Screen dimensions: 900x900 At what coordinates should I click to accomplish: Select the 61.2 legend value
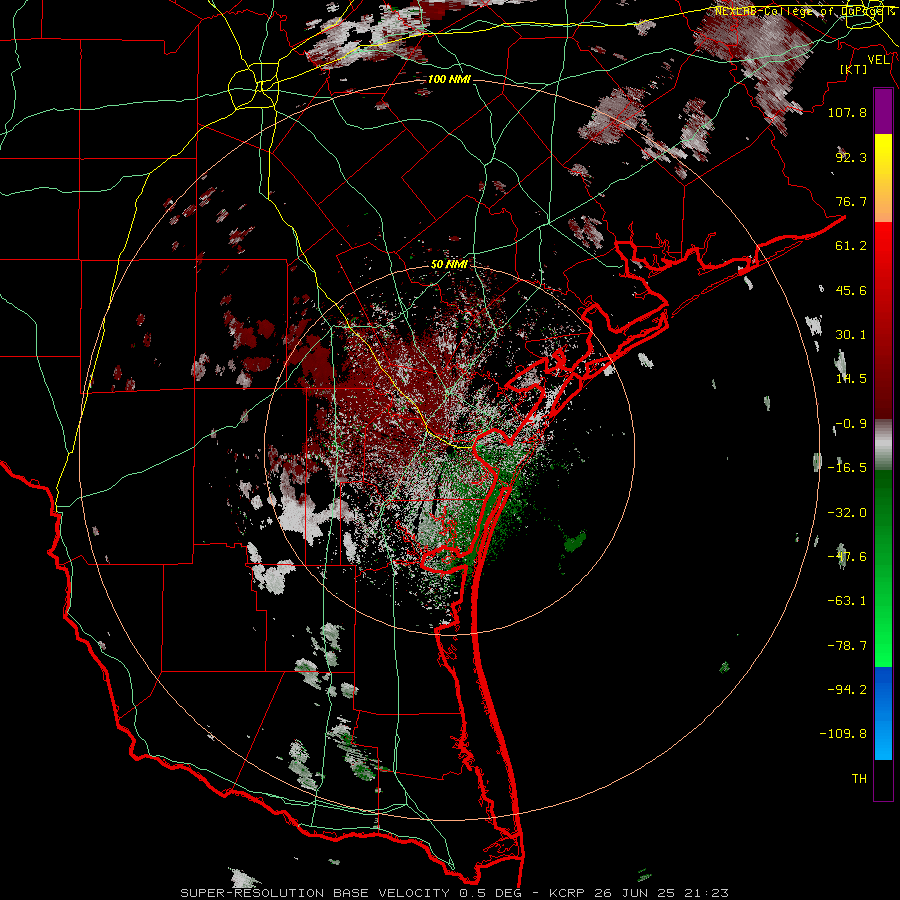[851, 246]
